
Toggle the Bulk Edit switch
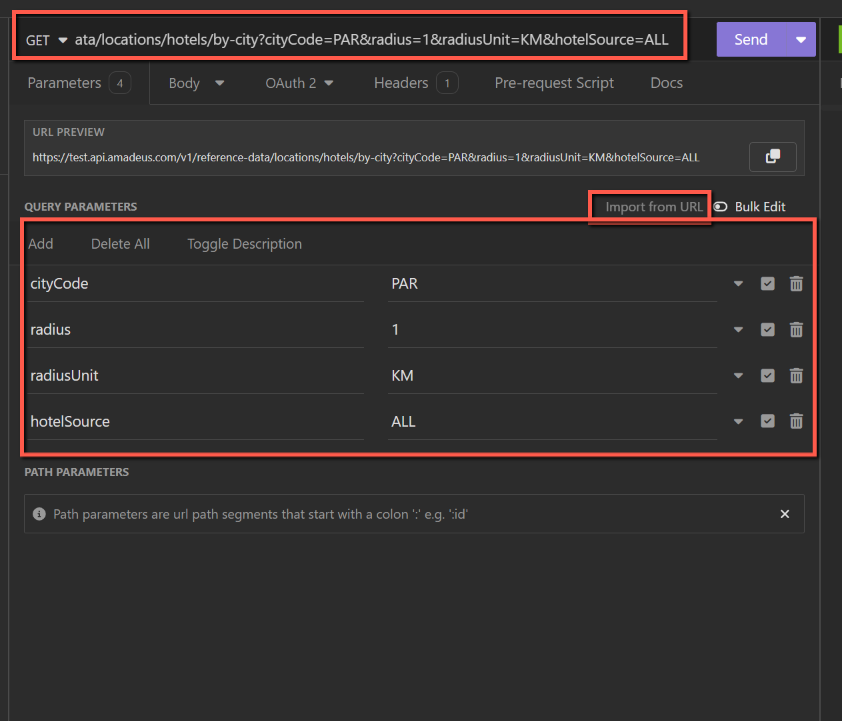point(720,207)
